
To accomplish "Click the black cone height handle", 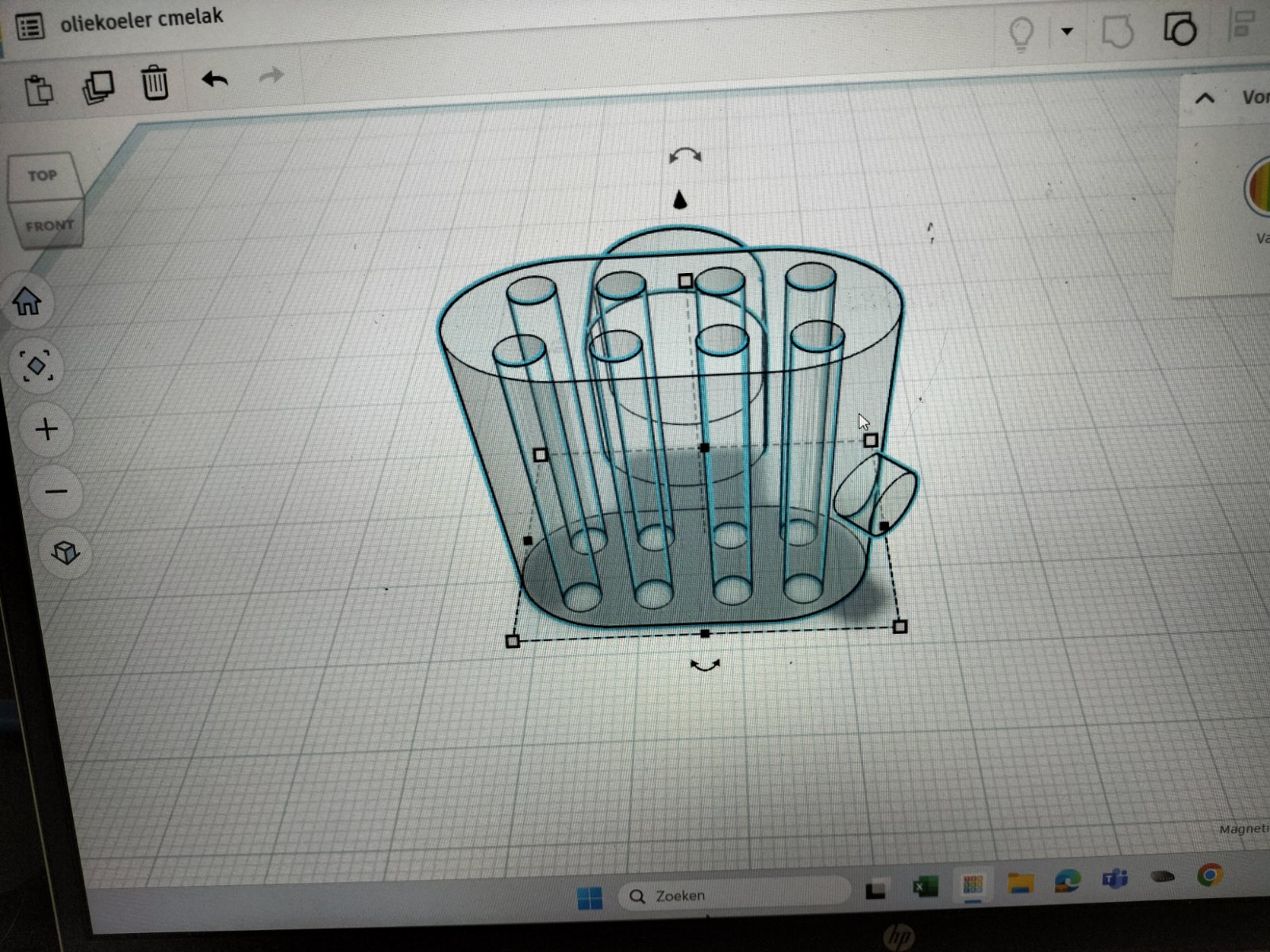I will coord(679,199).
